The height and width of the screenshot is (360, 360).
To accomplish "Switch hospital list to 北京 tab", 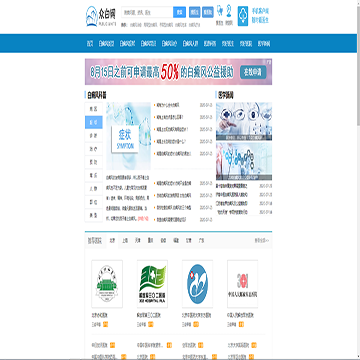I will coord(112,240).
